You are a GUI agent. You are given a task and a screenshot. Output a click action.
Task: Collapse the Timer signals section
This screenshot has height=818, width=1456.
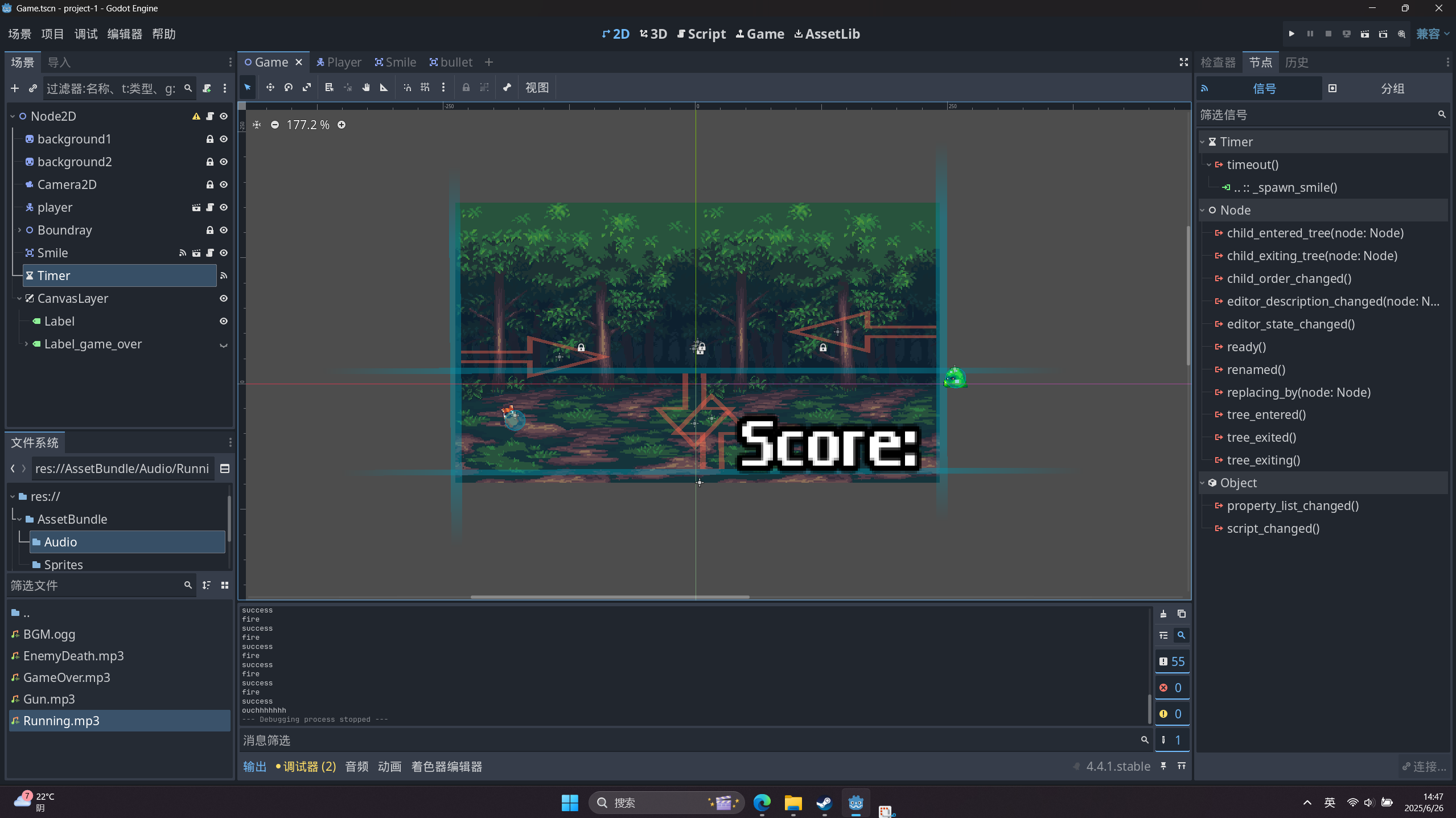point(1203,142)
